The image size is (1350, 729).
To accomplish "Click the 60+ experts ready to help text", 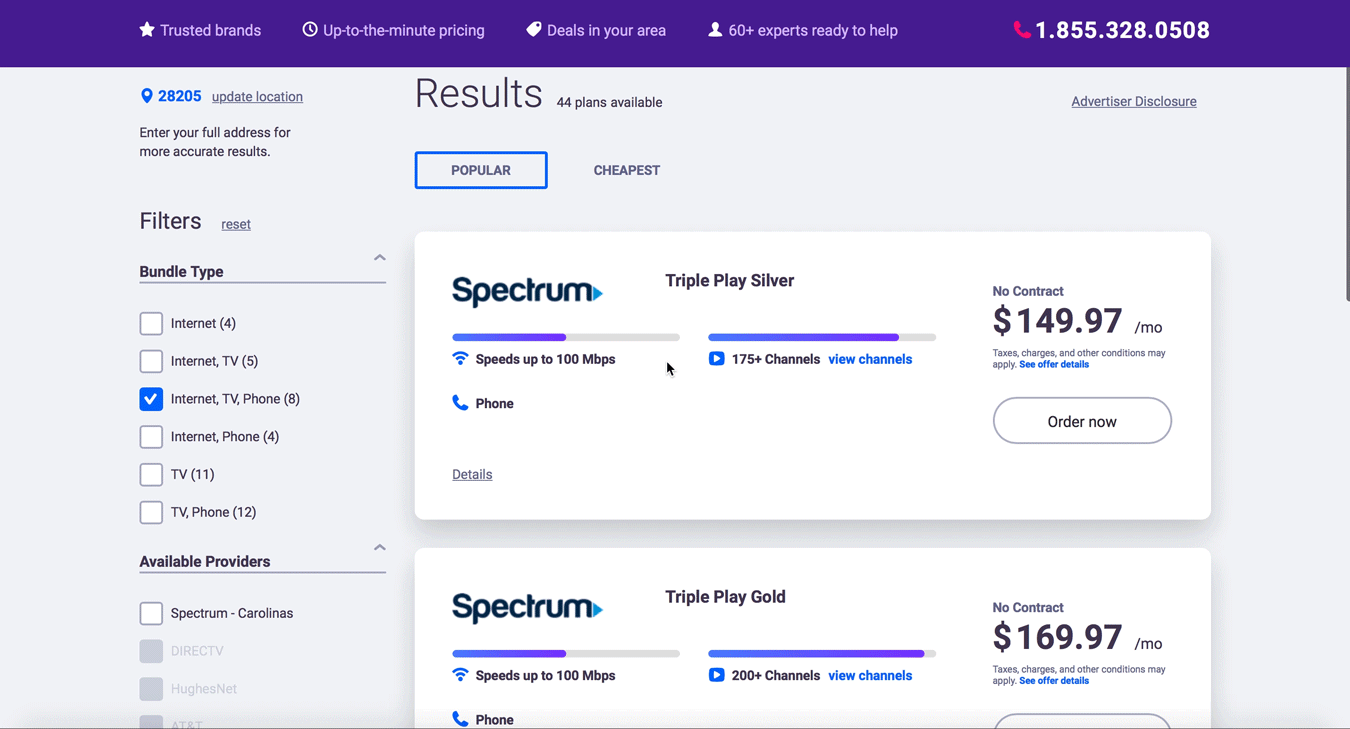I will tap(813, 30).
